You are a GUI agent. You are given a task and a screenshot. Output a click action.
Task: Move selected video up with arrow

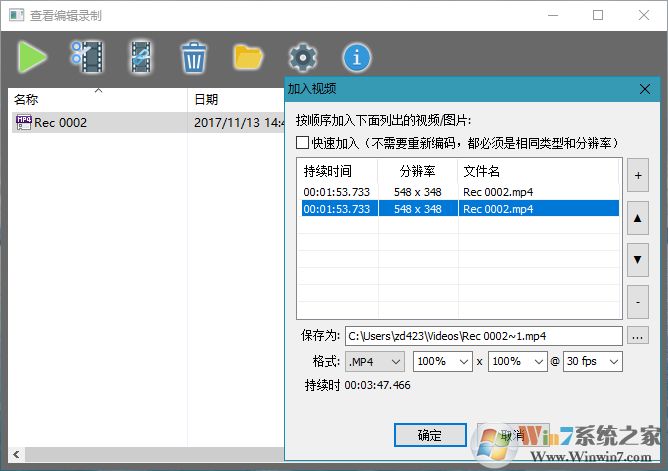638,216
